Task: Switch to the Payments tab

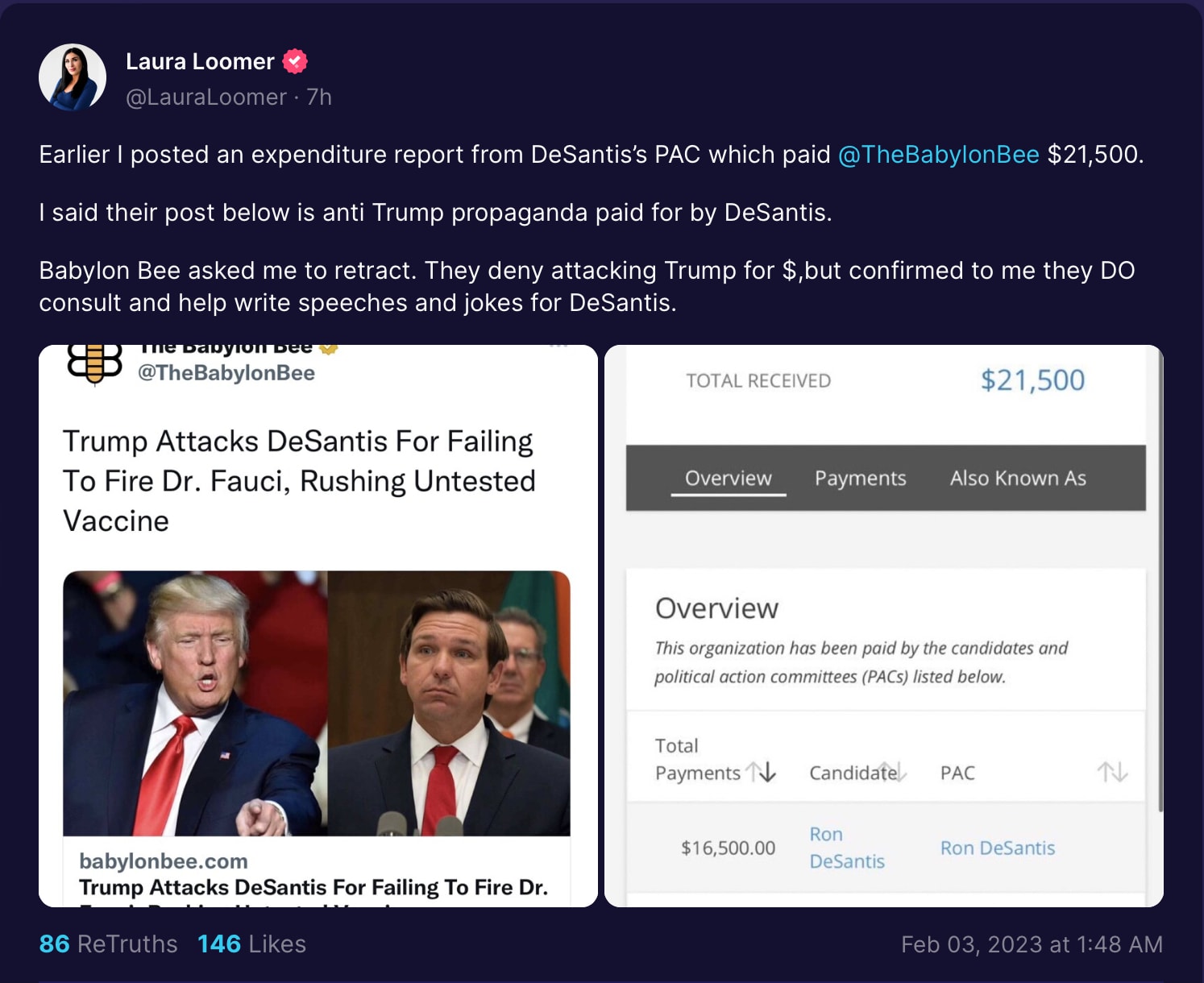Action: click(860, 478)
